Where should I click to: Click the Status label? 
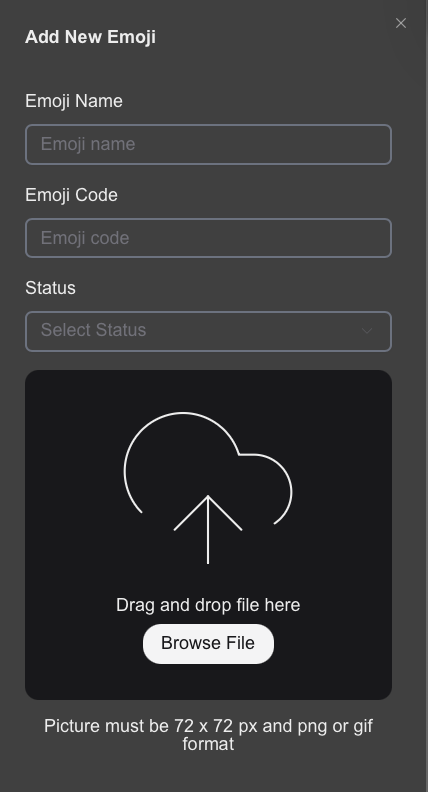pyautogui.click(x=51, y=288)
